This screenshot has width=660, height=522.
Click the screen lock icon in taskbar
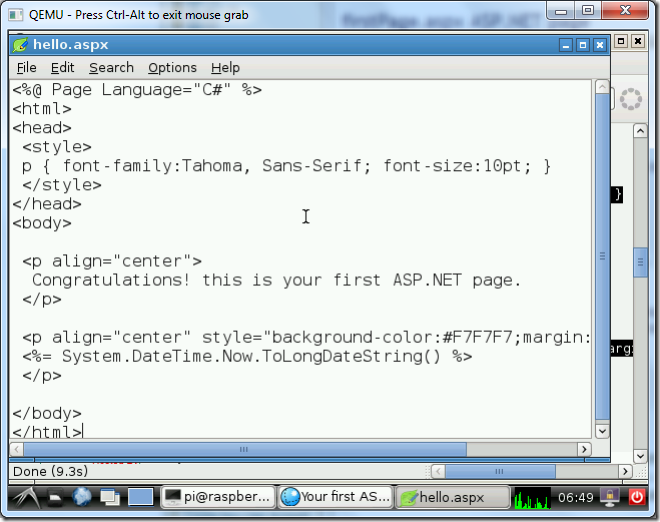pos(609,497)
